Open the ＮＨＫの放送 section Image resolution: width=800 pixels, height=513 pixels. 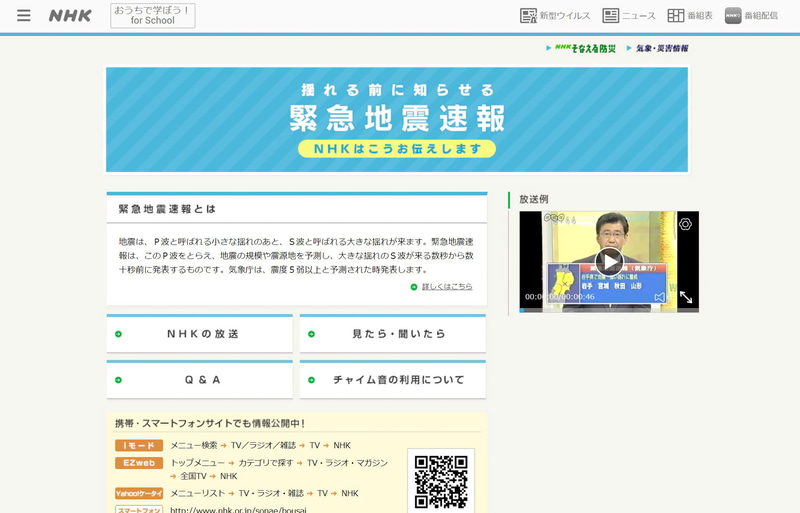[x=199, y=333]
